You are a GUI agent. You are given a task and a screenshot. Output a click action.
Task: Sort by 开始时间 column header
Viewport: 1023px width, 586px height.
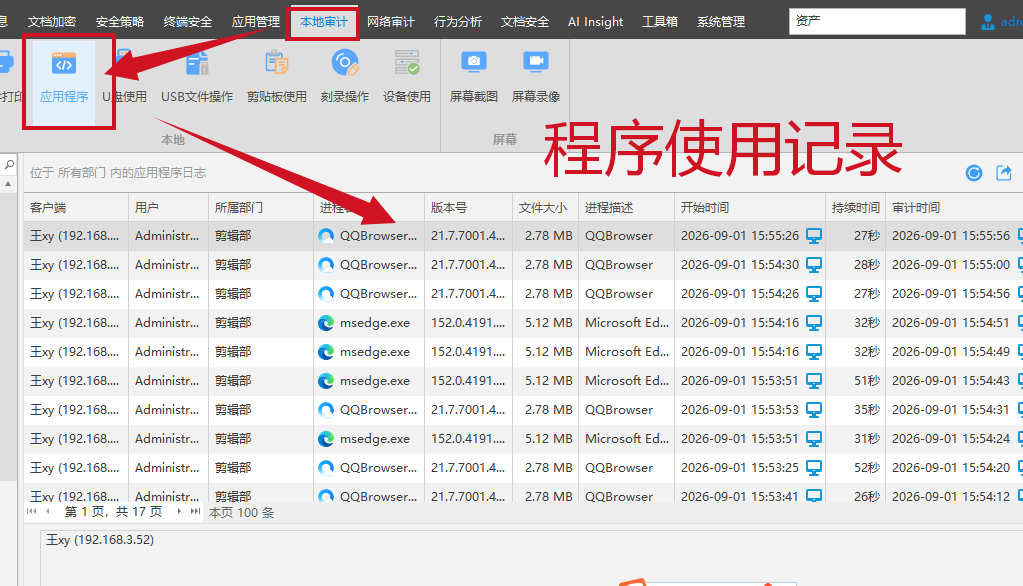click(750, 208)
